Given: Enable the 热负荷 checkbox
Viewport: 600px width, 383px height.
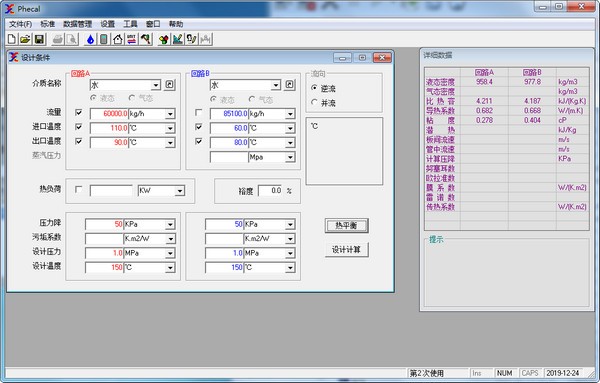Looking at the screenshot, I should pyautogui.click(x=79, y=189).
